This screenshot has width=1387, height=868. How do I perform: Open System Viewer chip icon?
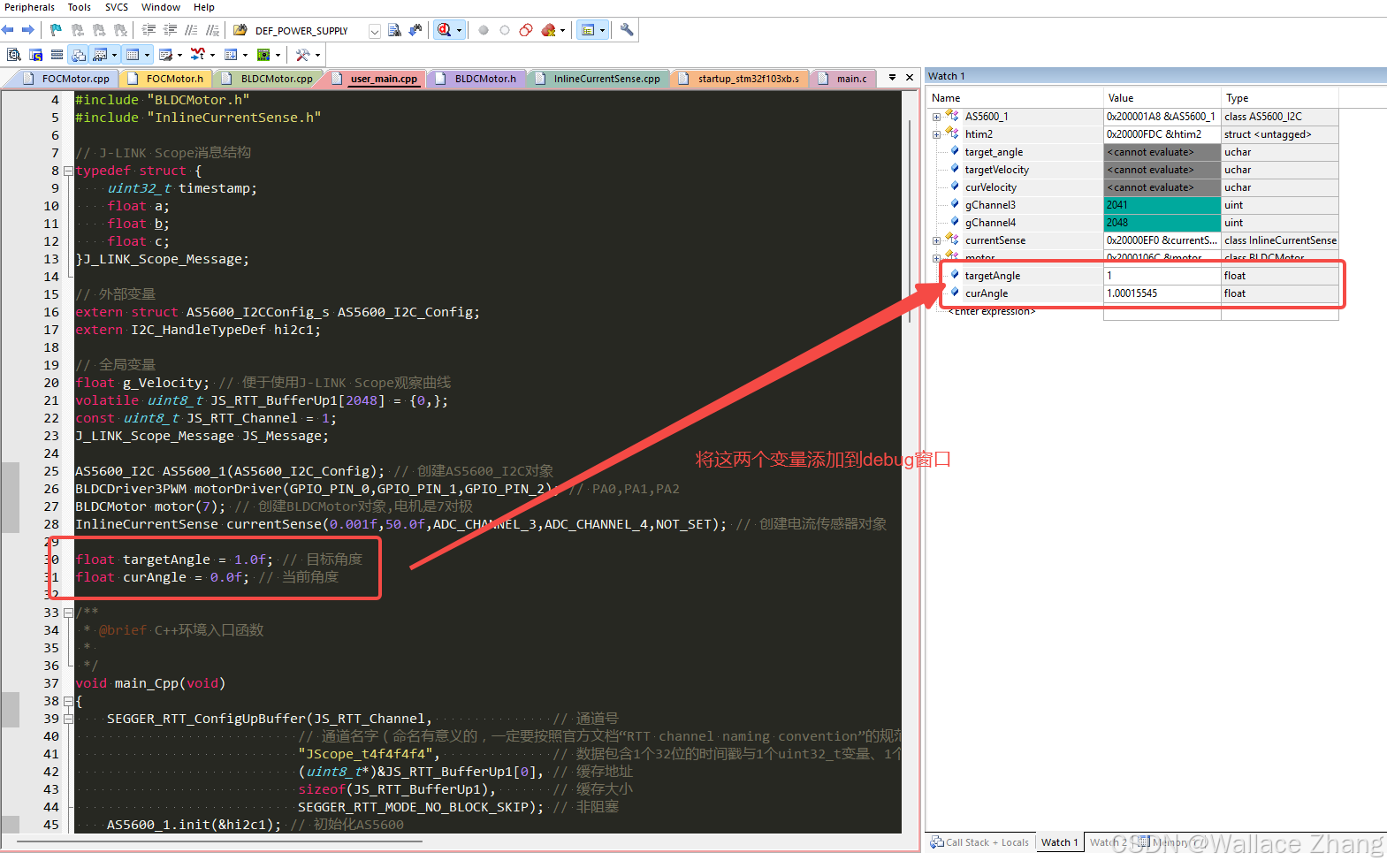click(x=263, y=55)
